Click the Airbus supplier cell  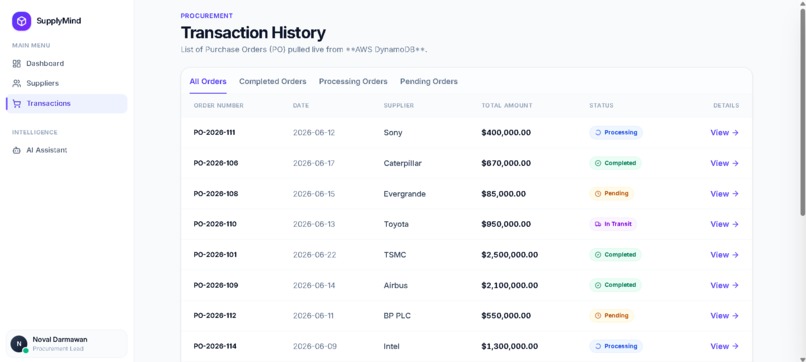(396, 285)
